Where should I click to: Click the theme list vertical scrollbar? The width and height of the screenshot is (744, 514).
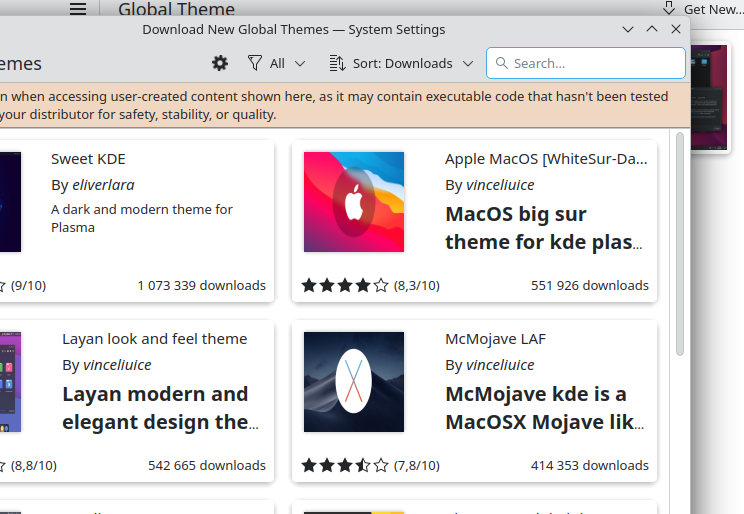click(680, 243)
